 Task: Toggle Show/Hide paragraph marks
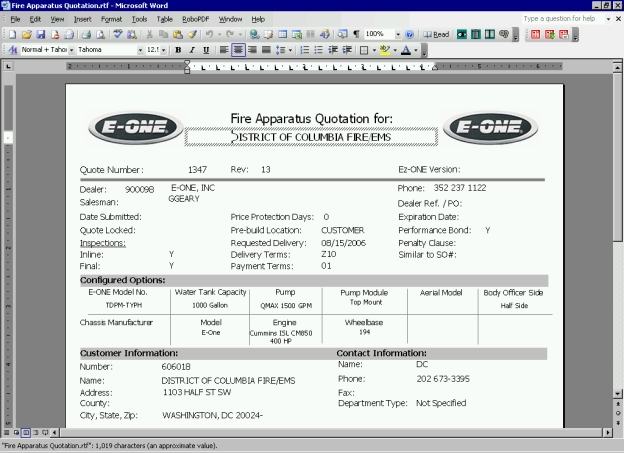point(356,35)
